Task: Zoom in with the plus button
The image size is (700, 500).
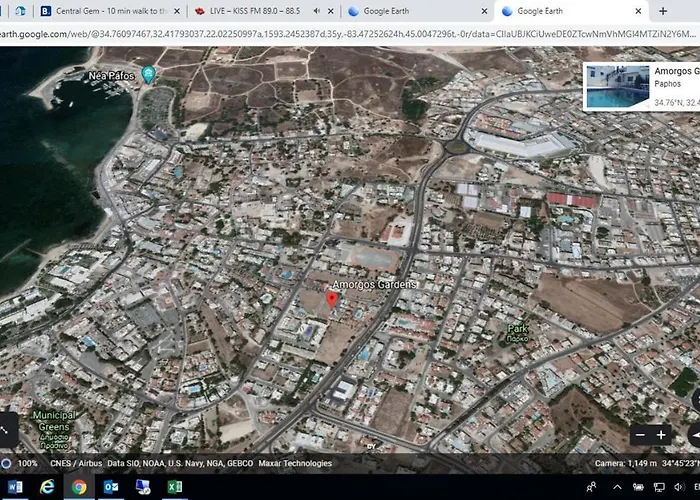Action: (x=661, y=435)
